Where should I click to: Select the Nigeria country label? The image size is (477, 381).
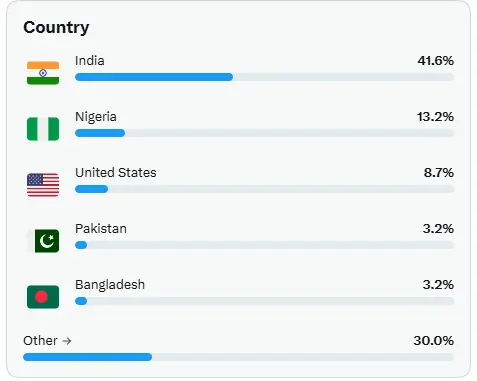click(x=96, y=117)
